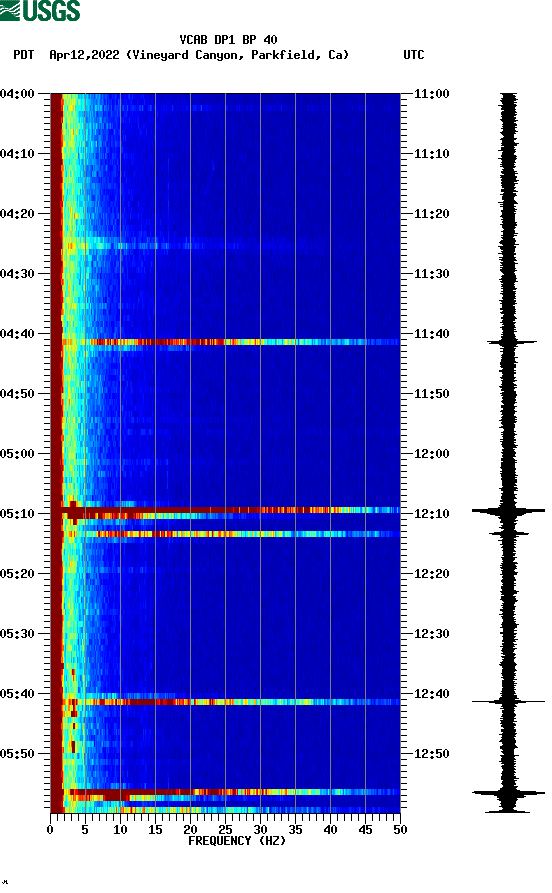This screenshot has width=552, height=893.
Task: Select the title text 'VCAB DP1 BP 40'
Action: [228, 40]
